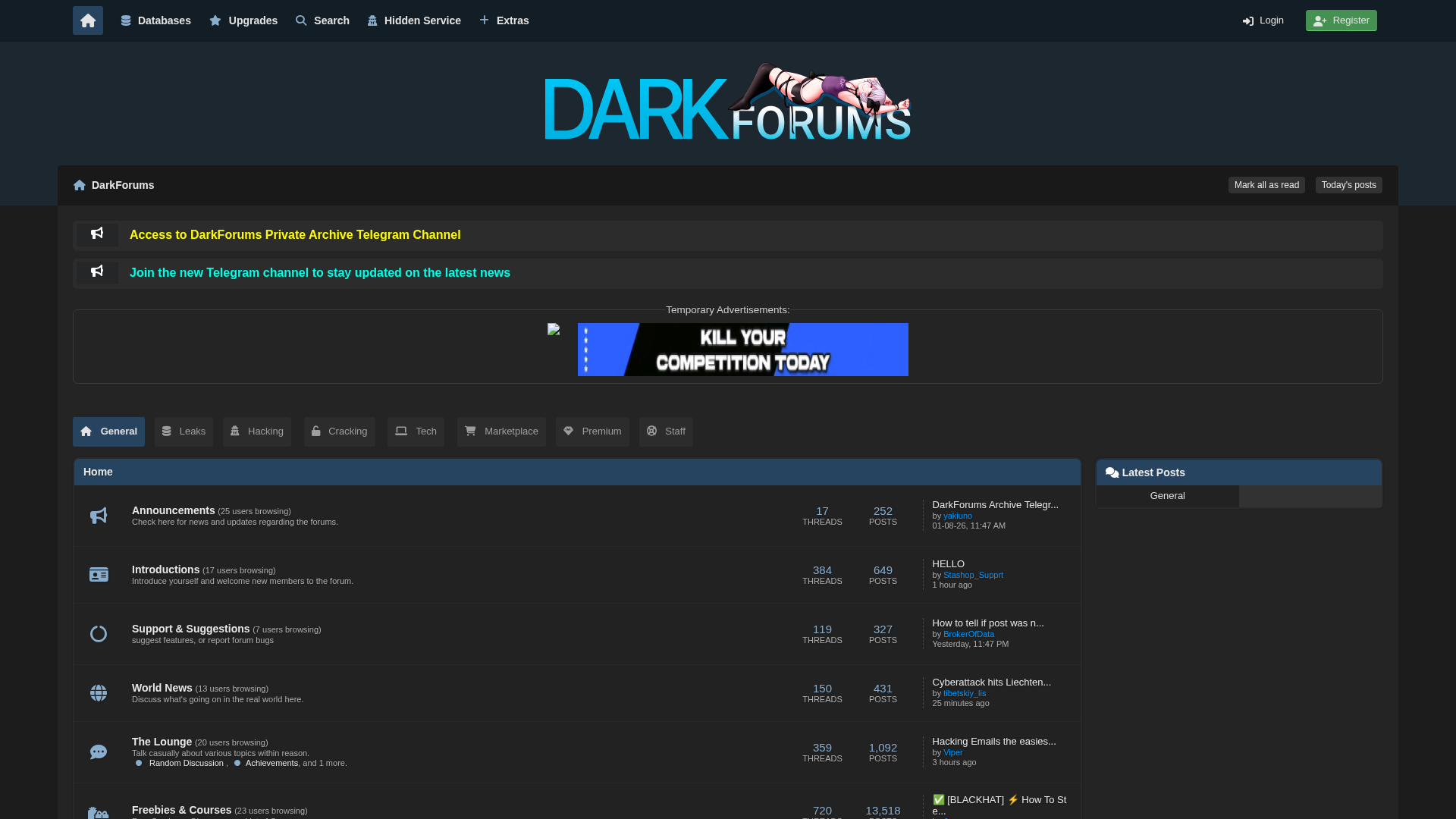Switch to the Hacking category tab
Image resolution: width=1456 pixels, height=819 pixels.
[257, 431]
